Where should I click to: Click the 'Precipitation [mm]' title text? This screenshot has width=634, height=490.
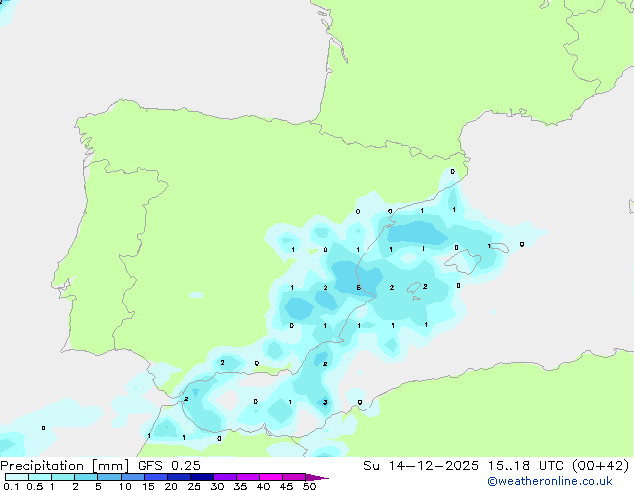pyautogui.click(x=65, y=466)
